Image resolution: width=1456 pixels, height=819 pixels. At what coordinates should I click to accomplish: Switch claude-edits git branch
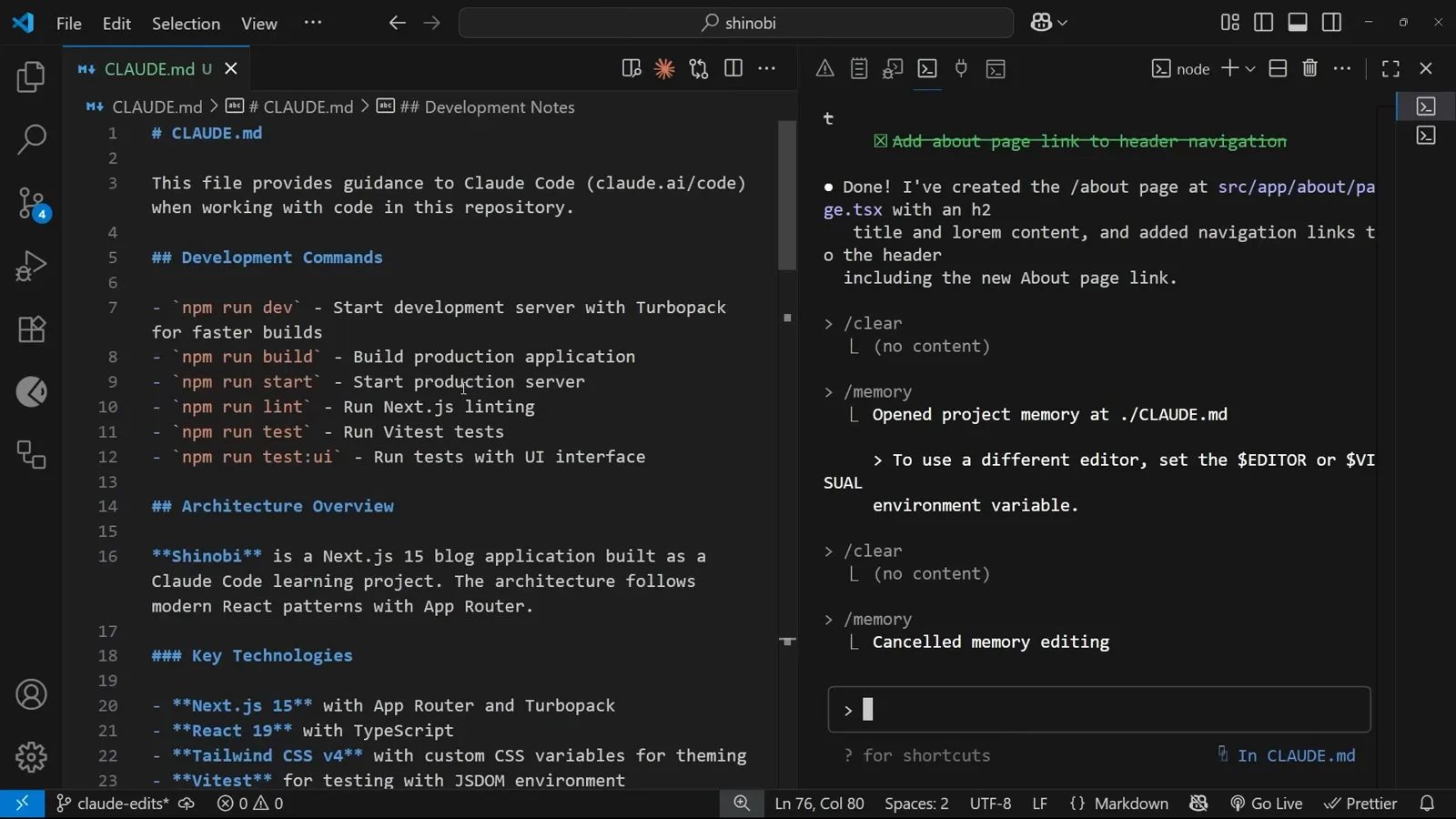113,804
